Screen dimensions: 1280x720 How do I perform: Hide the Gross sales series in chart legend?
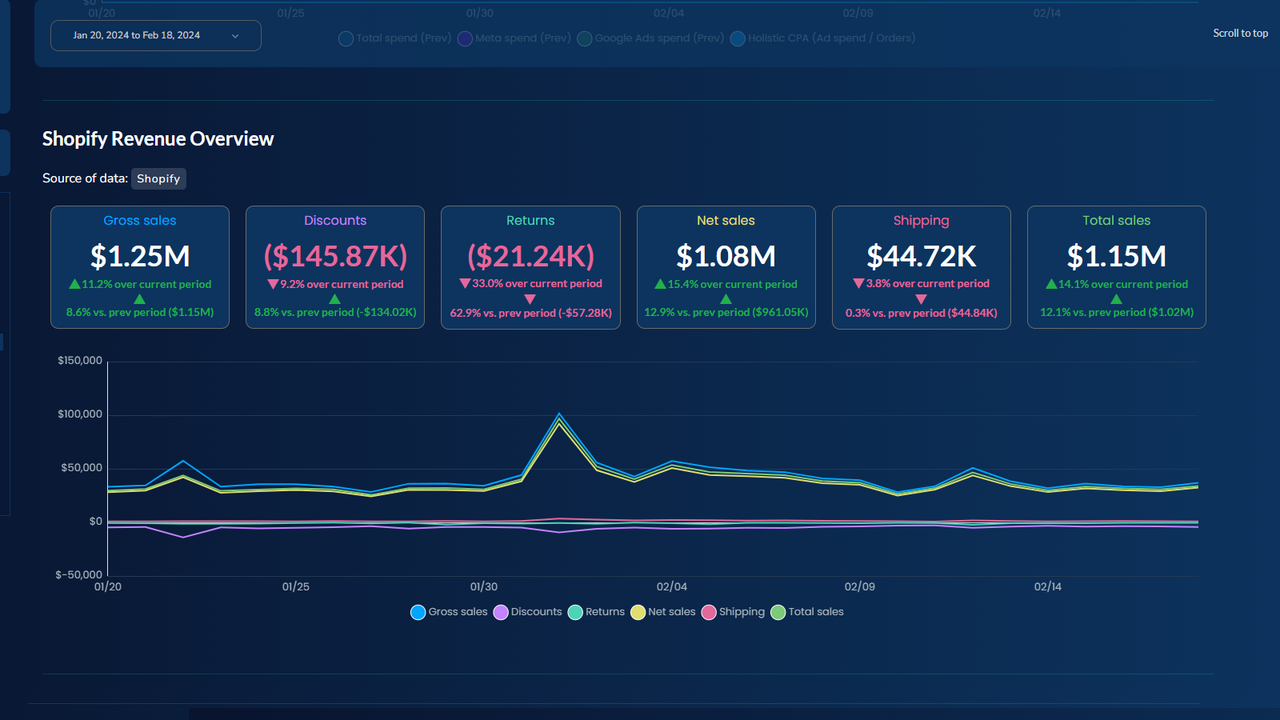[449, 612]
